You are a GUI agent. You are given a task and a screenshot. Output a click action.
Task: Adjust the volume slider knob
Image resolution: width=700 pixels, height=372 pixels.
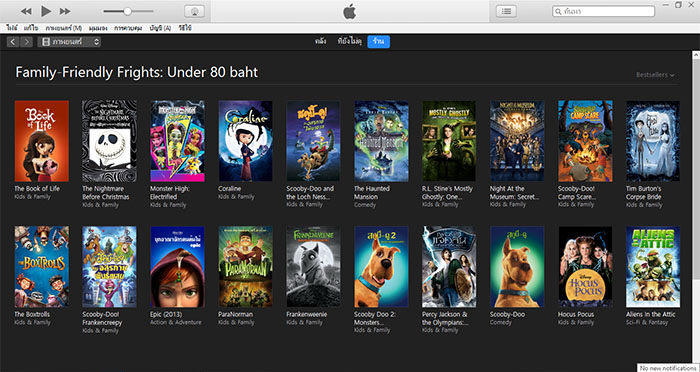pos(127,12)
